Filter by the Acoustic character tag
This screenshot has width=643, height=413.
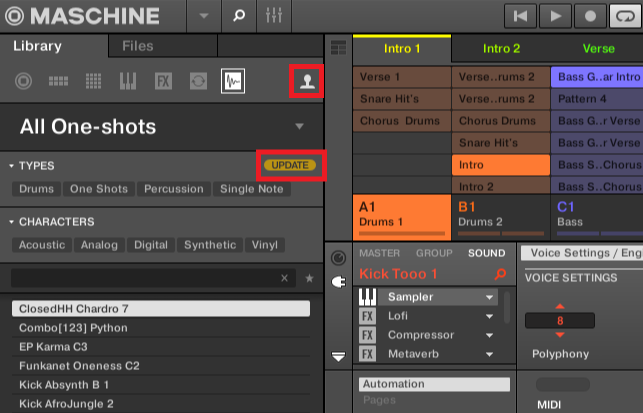coord(42,245)
